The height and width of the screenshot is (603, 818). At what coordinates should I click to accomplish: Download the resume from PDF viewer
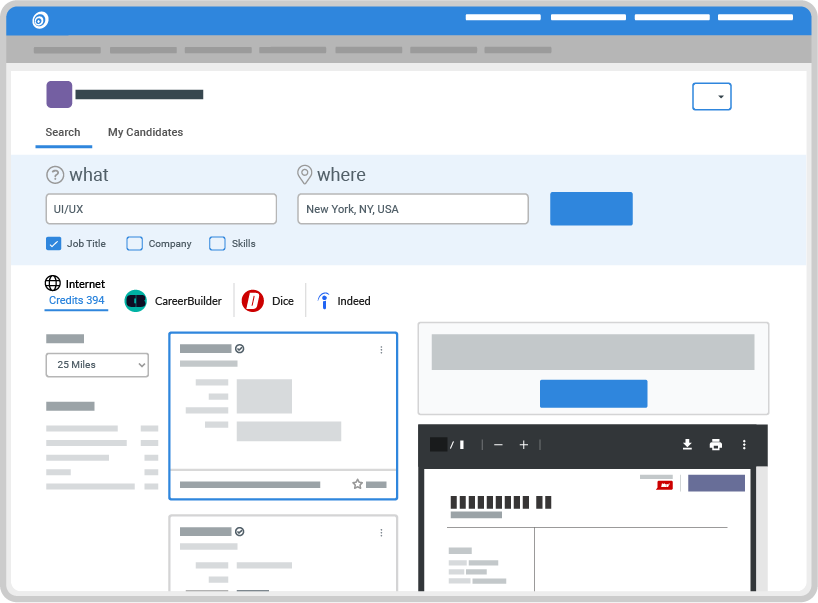[687, 445]
